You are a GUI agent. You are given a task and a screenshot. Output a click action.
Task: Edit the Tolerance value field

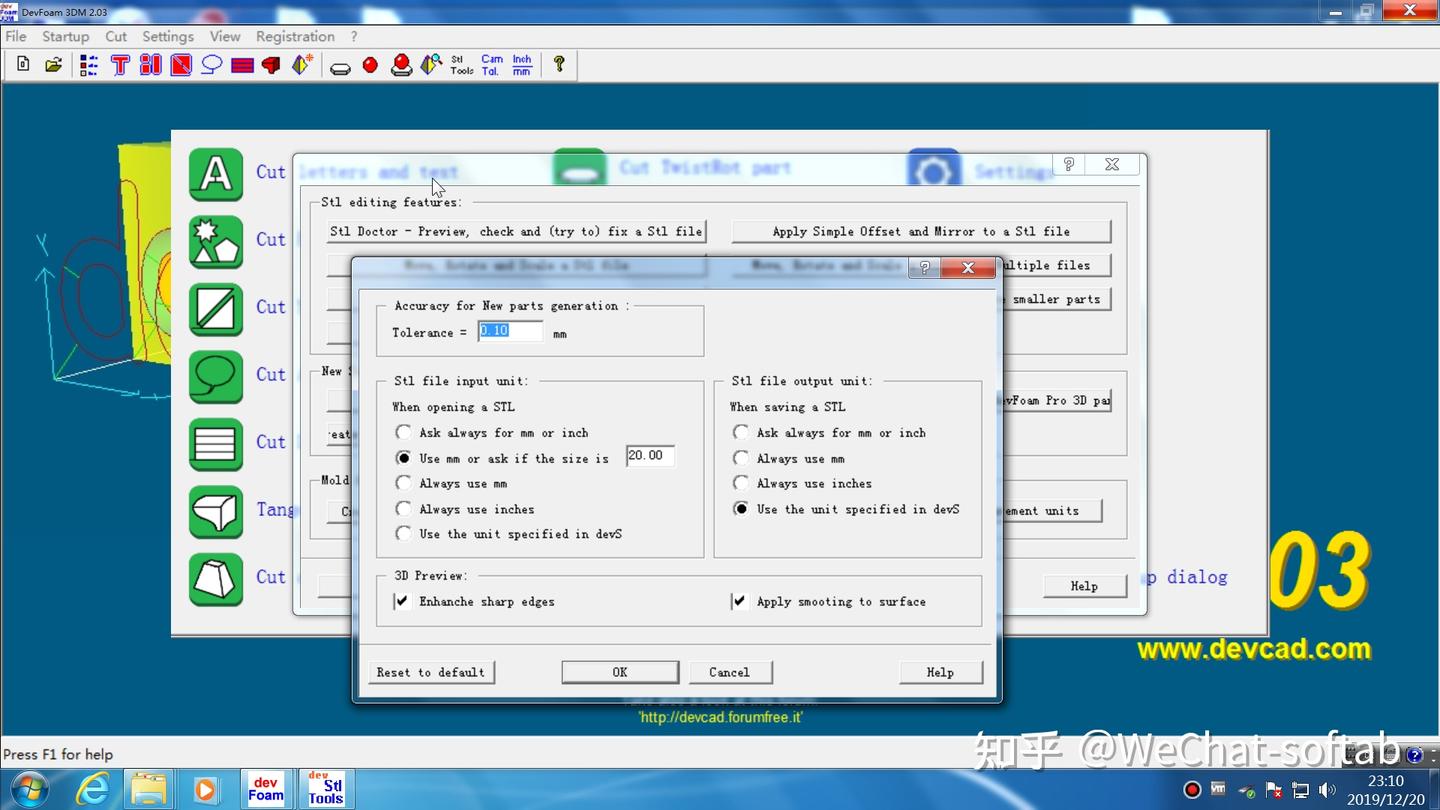click(x=510, y=330)
